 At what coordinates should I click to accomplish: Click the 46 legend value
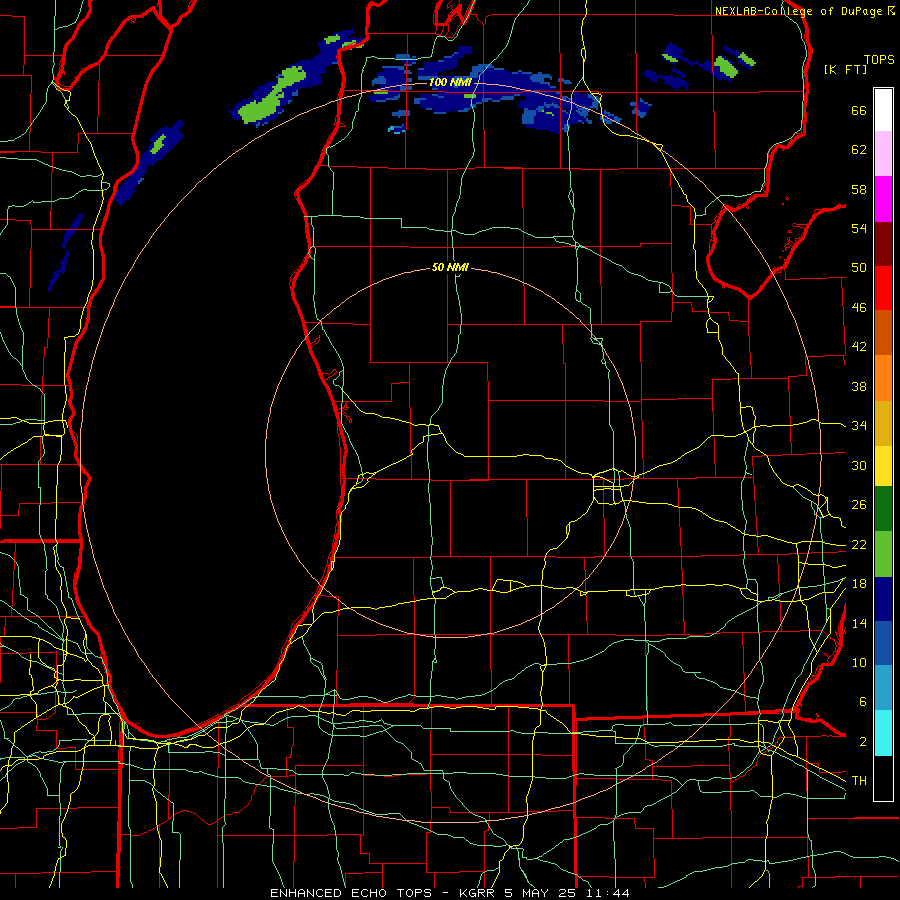coord(859,308)
